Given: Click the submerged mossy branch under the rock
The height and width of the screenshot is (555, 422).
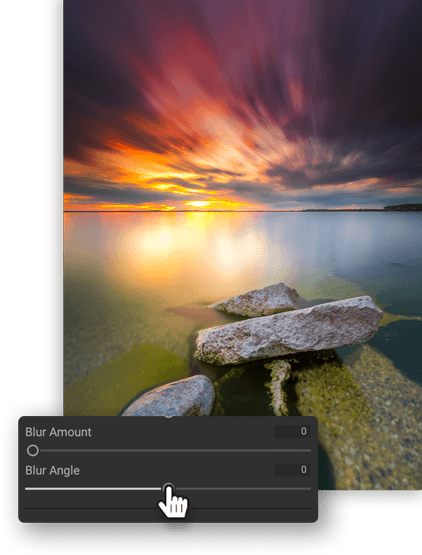Looking at the screenshot, I should [278, 387].
